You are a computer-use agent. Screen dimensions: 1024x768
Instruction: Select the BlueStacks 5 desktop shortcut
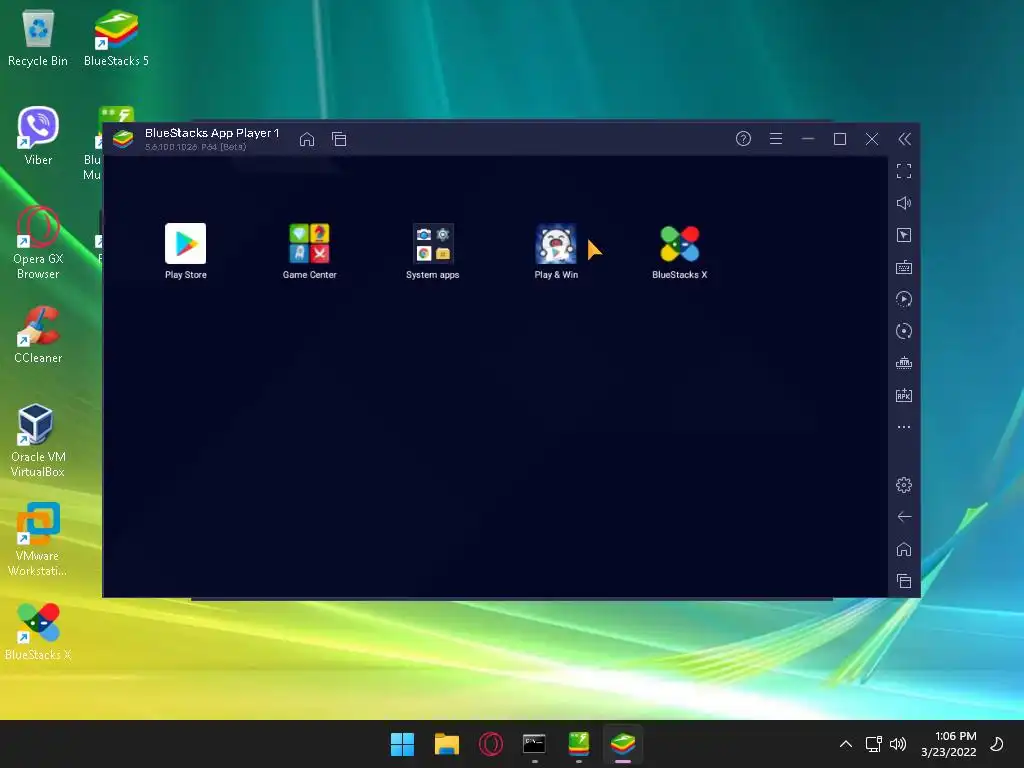pyautogui.click(x=116, y=38)
